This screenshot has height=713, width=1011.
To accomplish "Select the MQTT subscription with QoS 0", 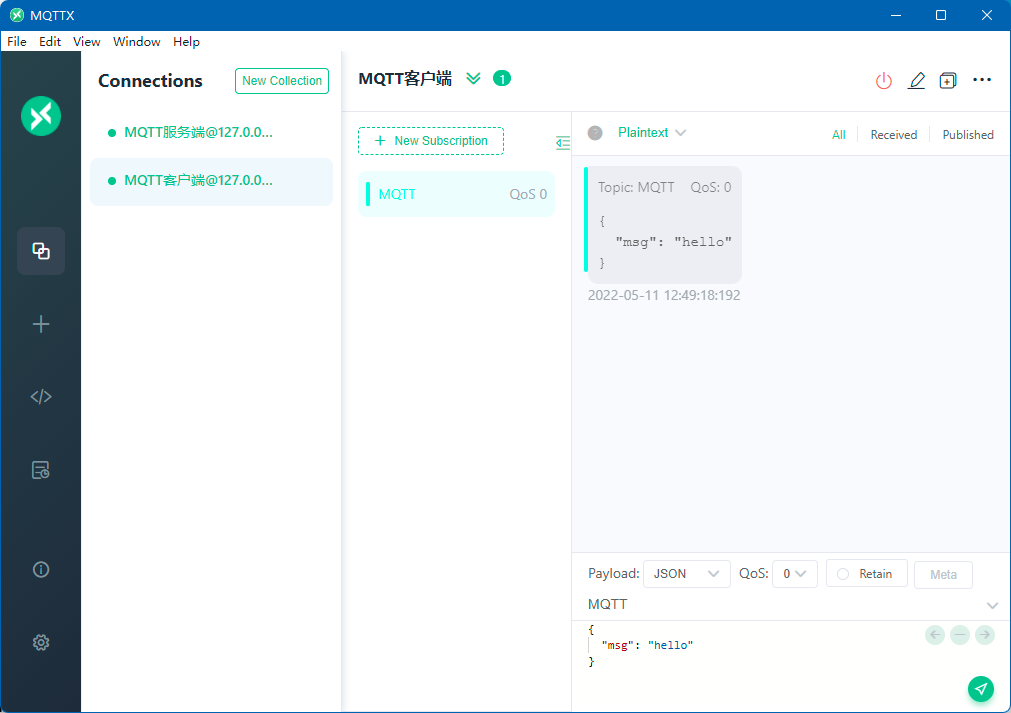I will (456, 194).
